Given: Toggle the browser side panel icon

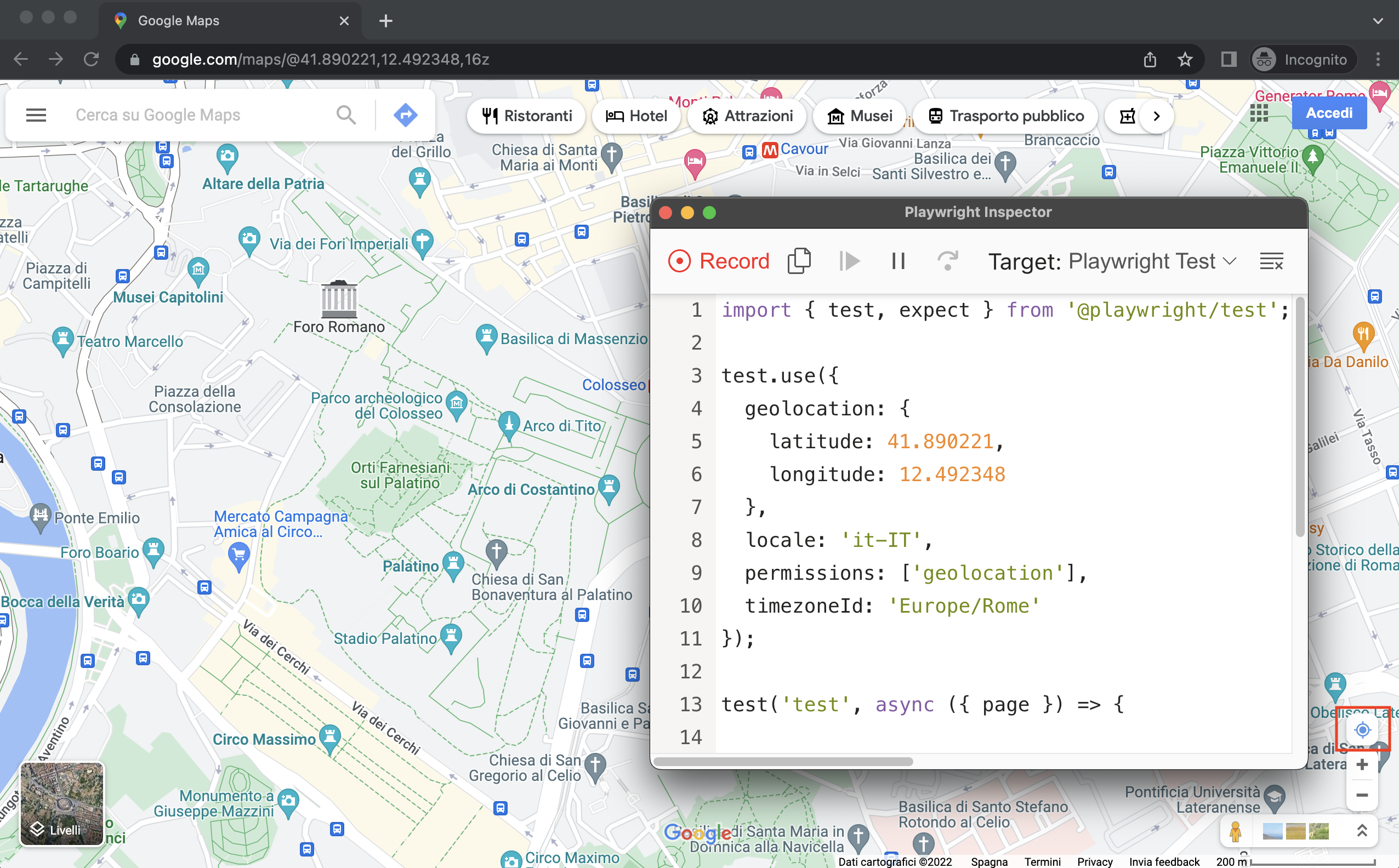Looking at the screenshot, I should (1229, 59).
